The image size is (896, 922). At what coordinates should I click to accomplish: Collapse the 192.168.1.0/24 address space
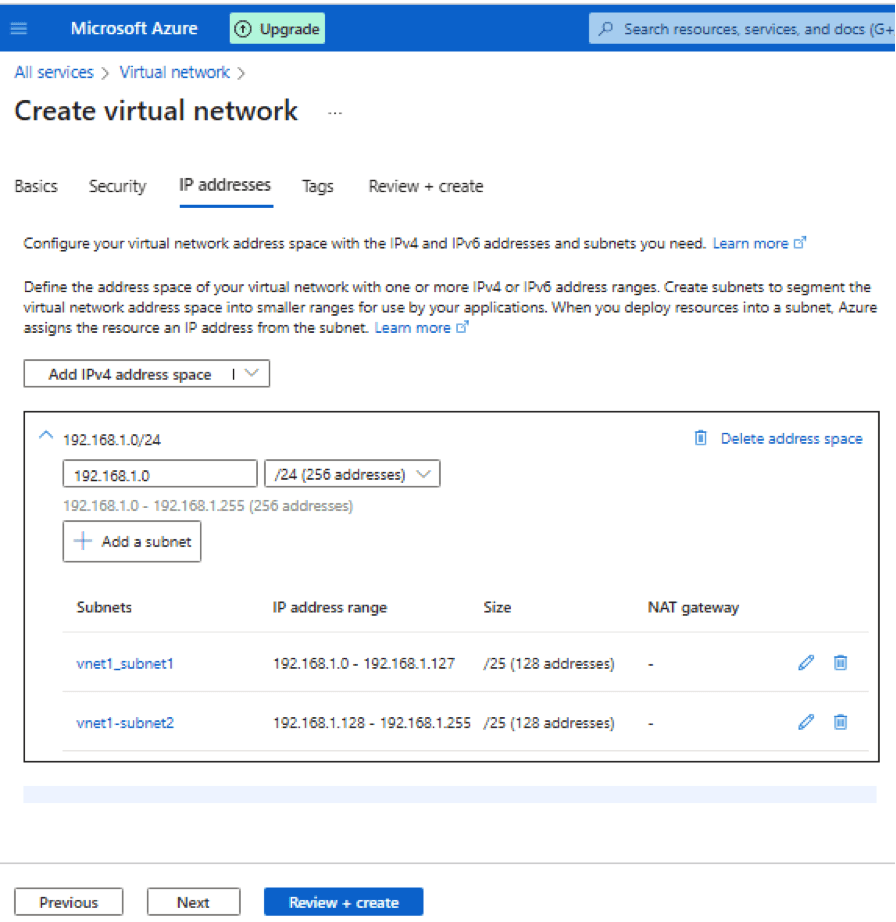click(x=45, y=437)
